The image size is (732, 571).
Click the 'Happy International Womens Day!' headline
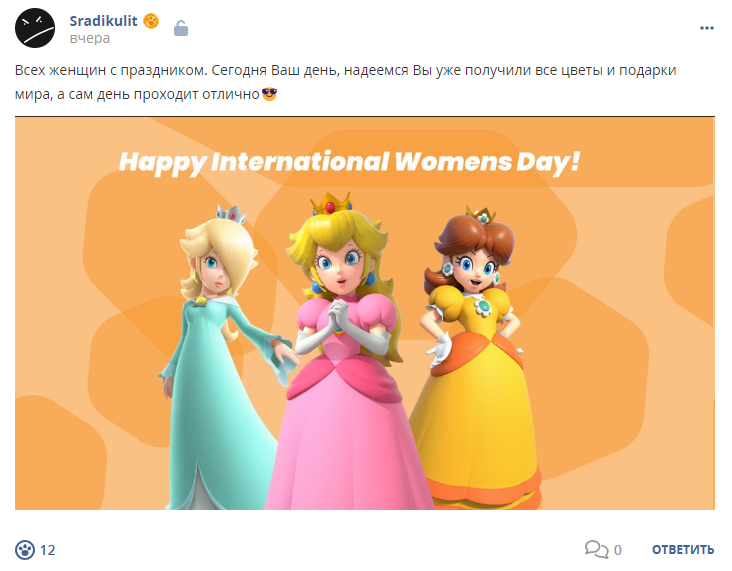click(349, 162)
